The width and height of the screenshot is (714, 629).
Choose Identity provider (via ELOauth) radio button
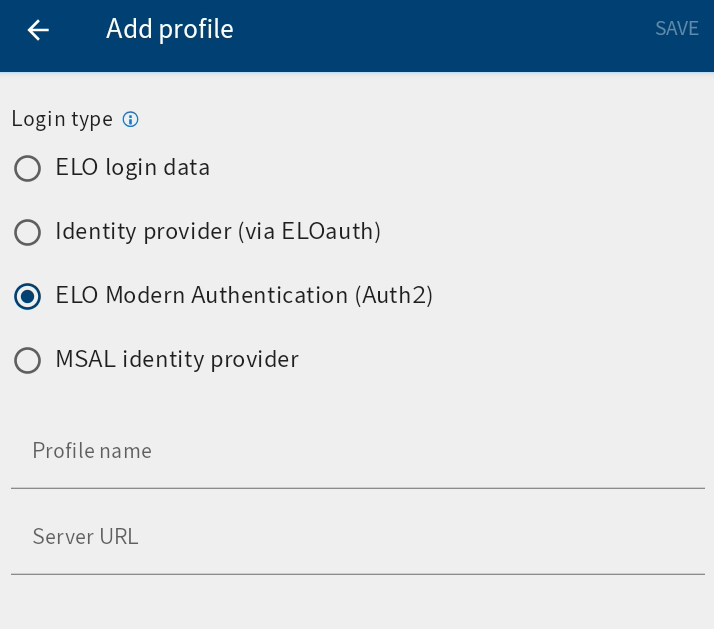click(27, 232)
